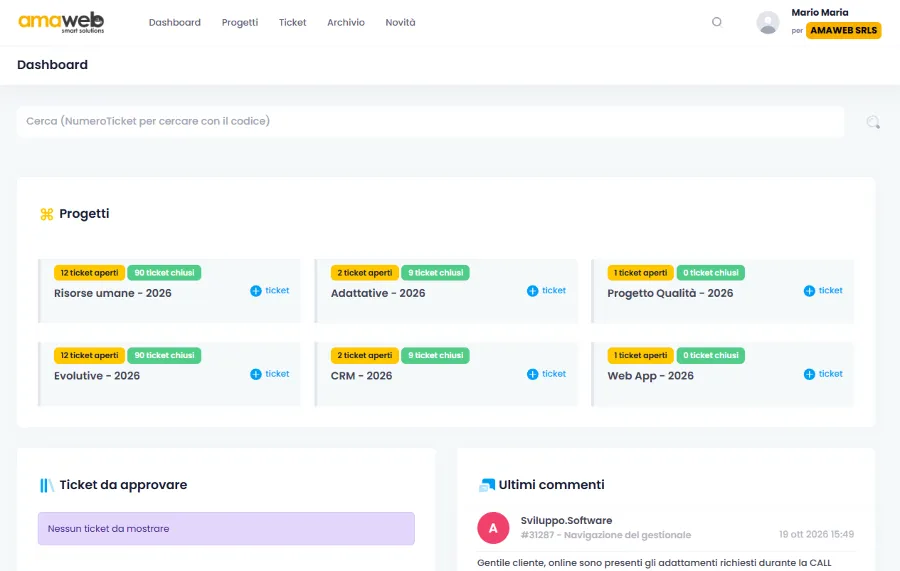
Task: Click the comment timestamp 19 ott 2026 15:49
Action: (x=816, y=534)
